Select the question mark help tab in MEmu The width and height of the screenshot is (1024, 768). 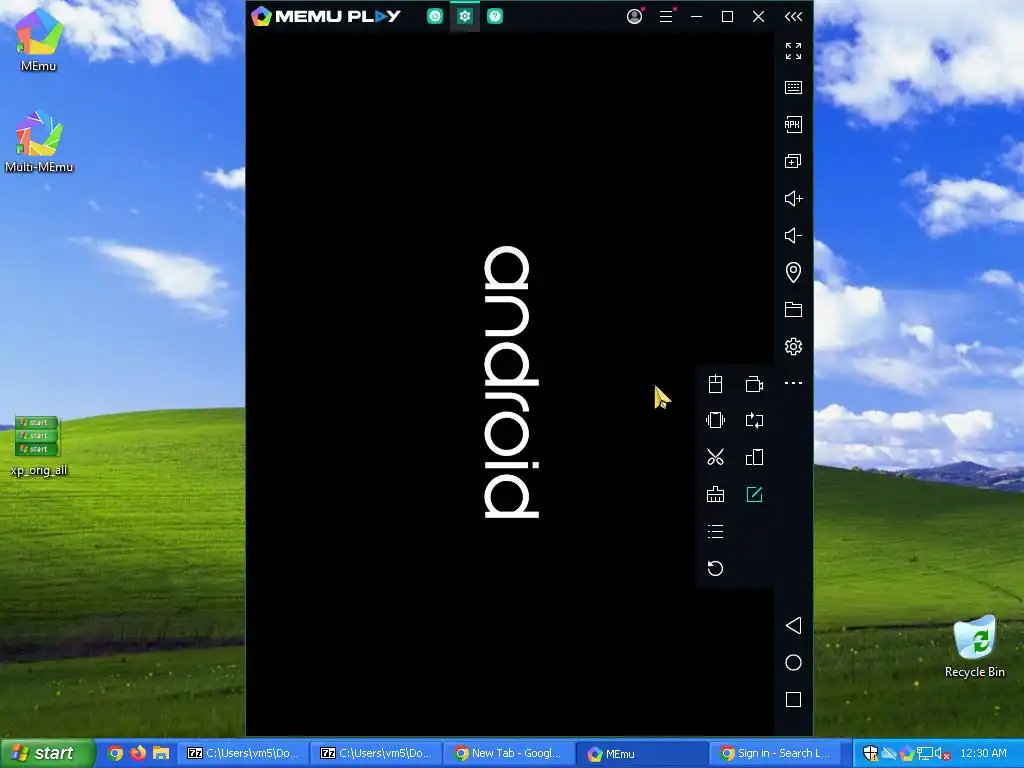[495, 16]
